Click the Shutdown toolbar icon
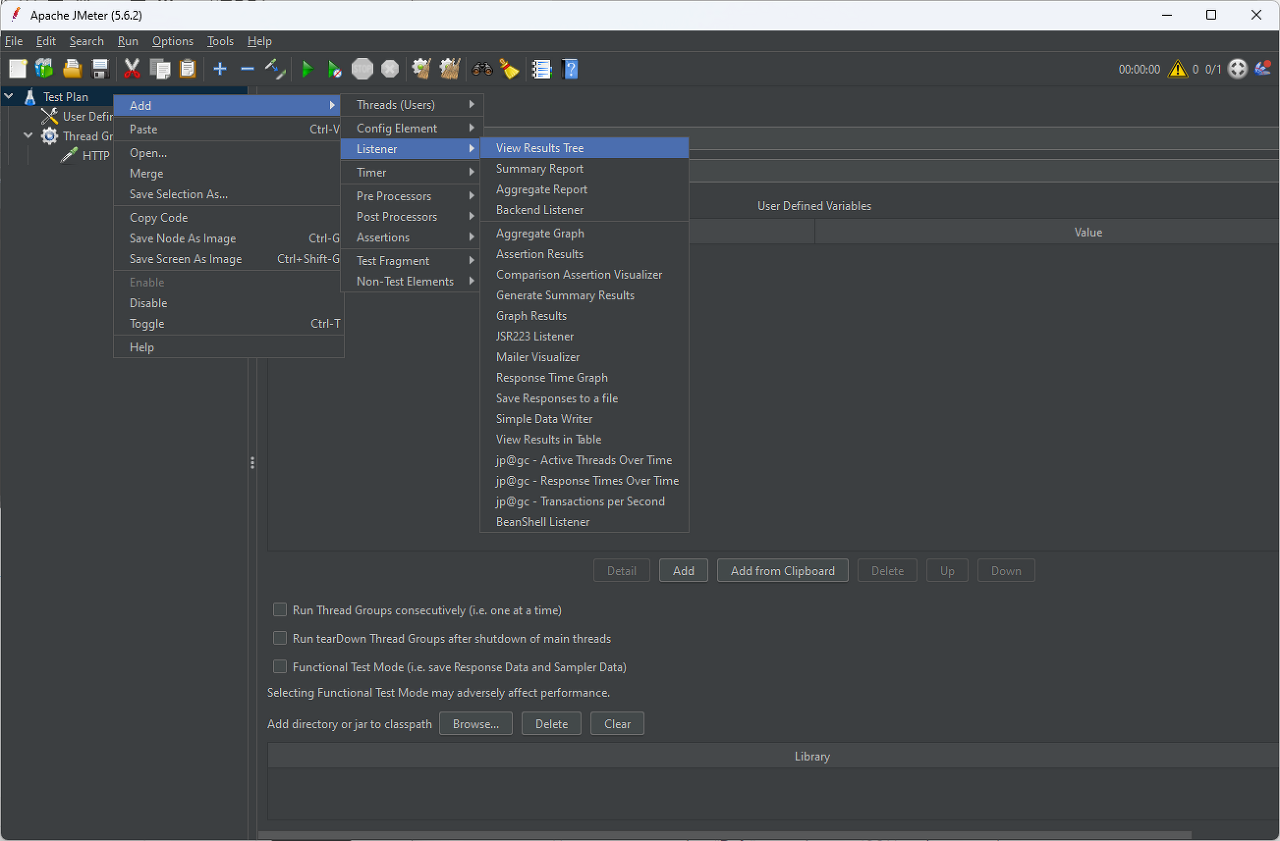 390,69
